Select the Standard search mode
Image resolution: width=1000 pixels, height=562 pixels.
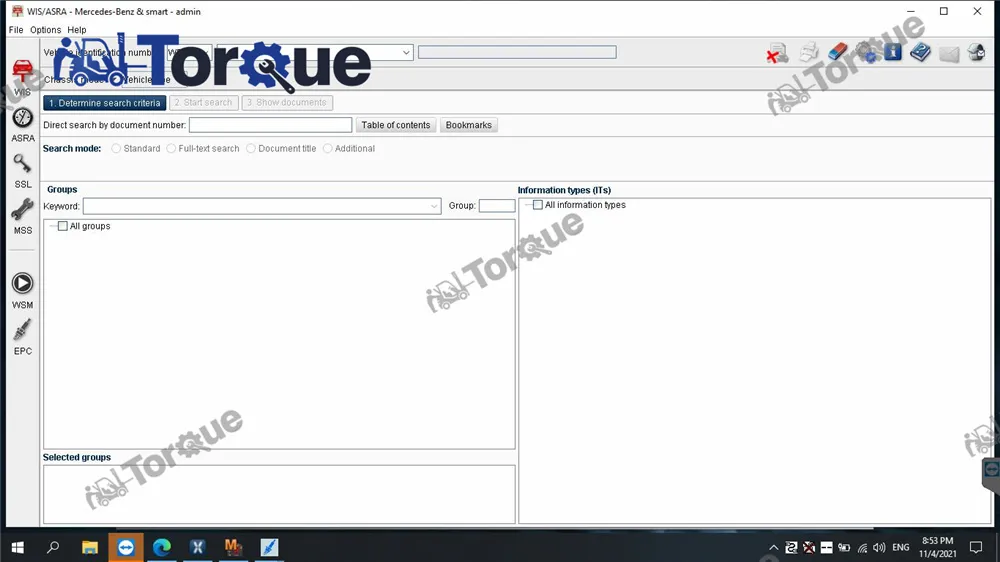(x=116, y=149)
